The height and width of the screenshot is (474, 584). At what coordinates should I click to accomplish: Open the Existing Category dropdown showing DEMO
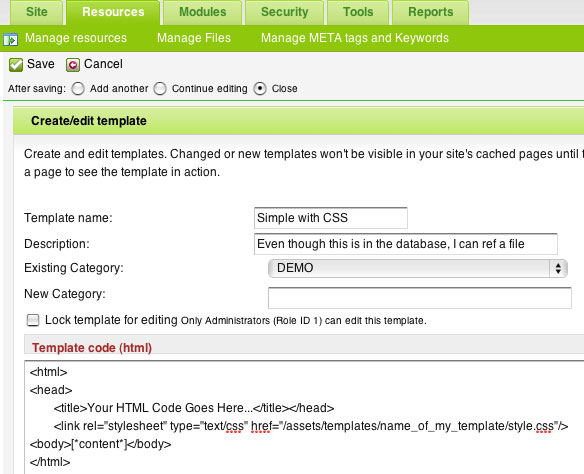click(x=418, y=268)
